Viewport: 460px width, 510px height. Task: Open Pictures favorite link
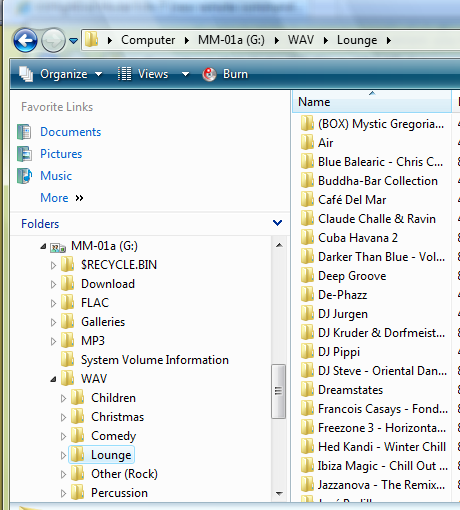pyautogui.click(x=61, y=154)
